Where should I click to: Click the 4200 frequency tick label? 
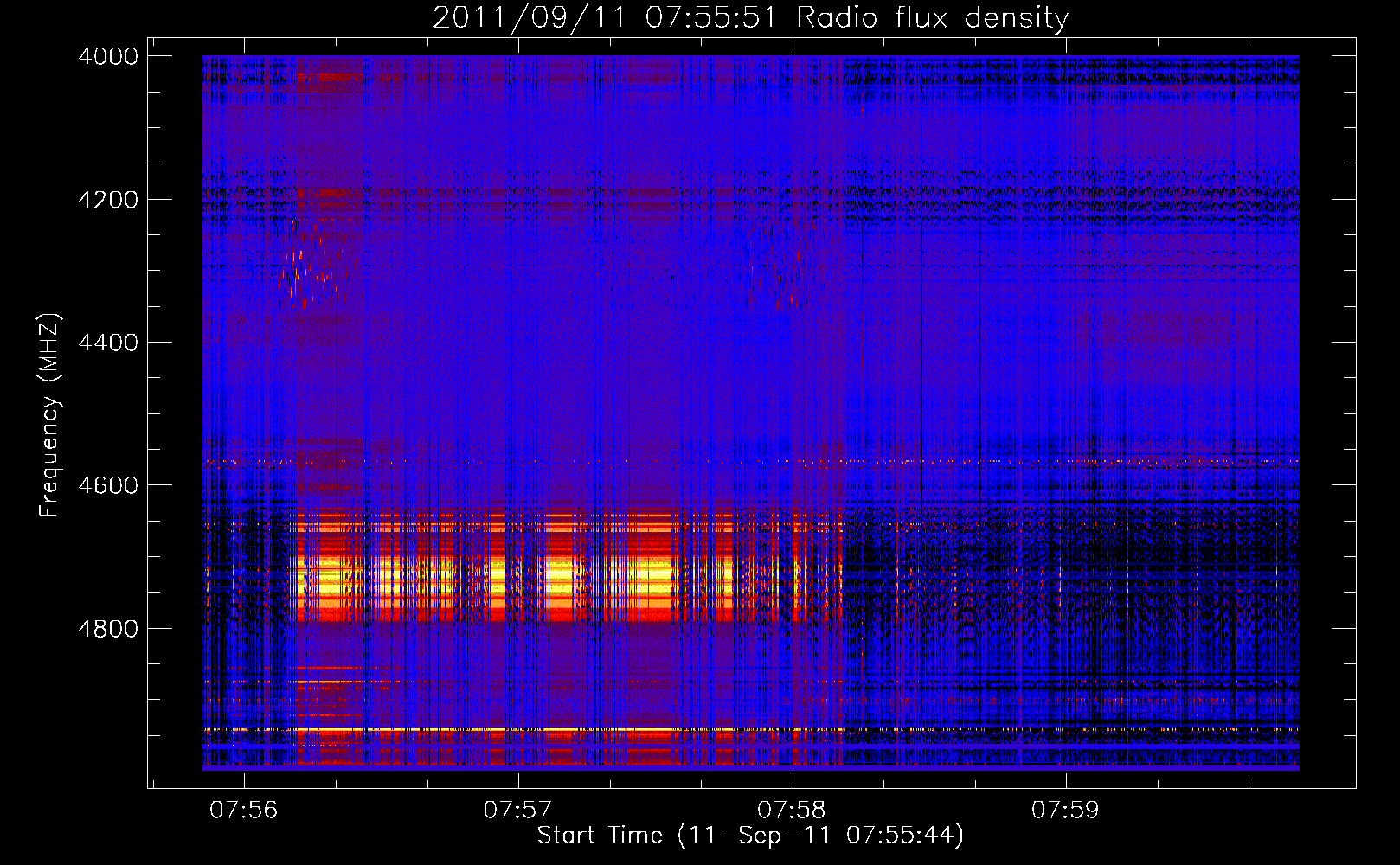107,200
